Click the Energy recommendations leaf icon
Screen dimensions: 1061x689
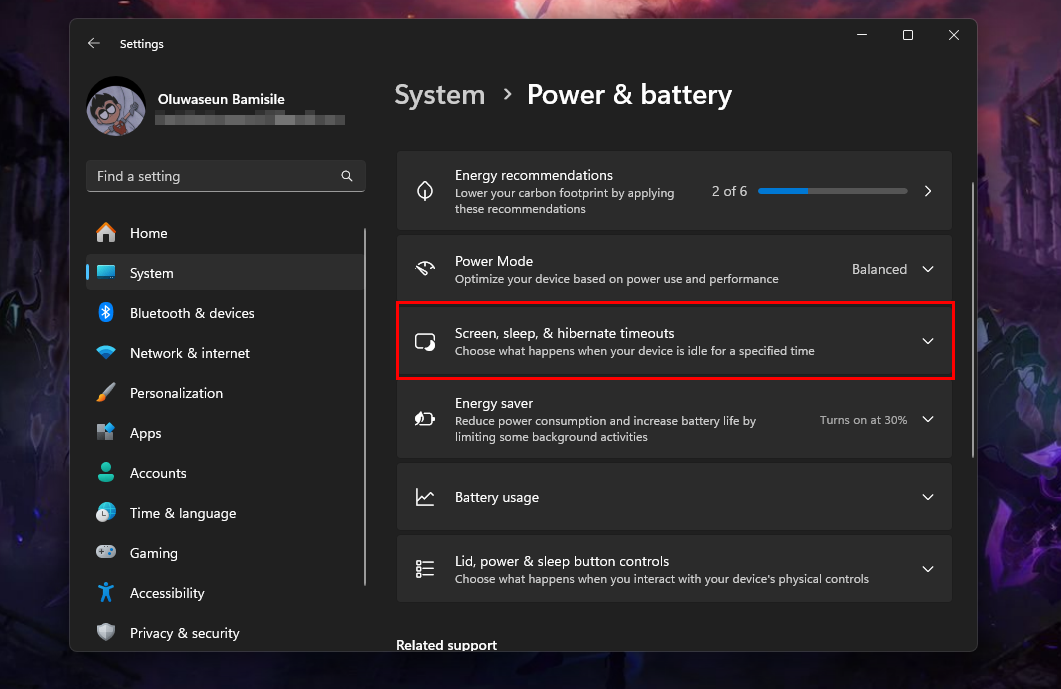click(425, 191)
